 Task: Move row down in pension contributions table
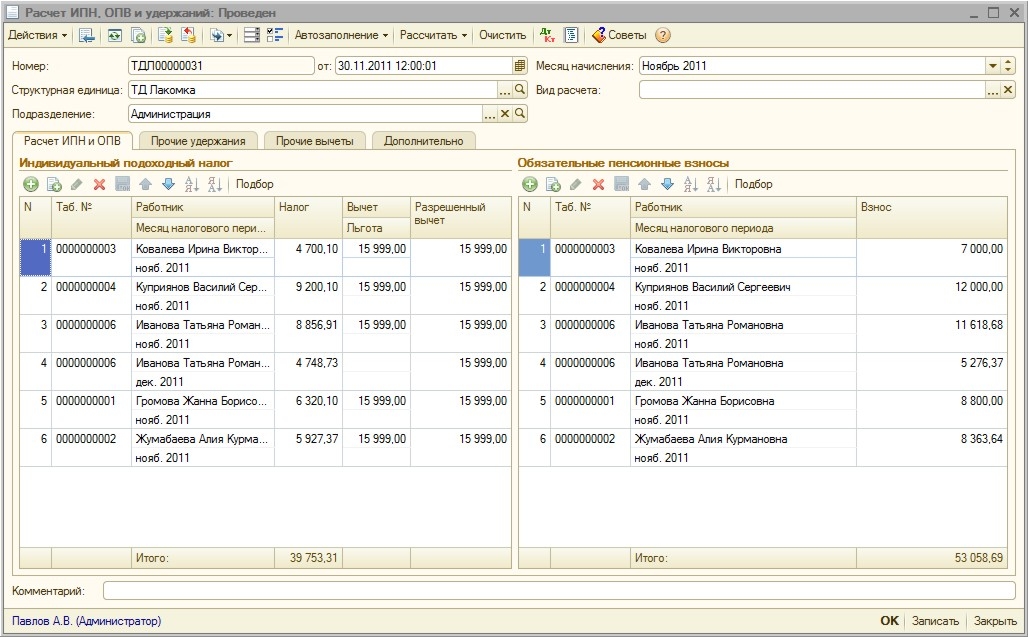click(x=667, y=184)
